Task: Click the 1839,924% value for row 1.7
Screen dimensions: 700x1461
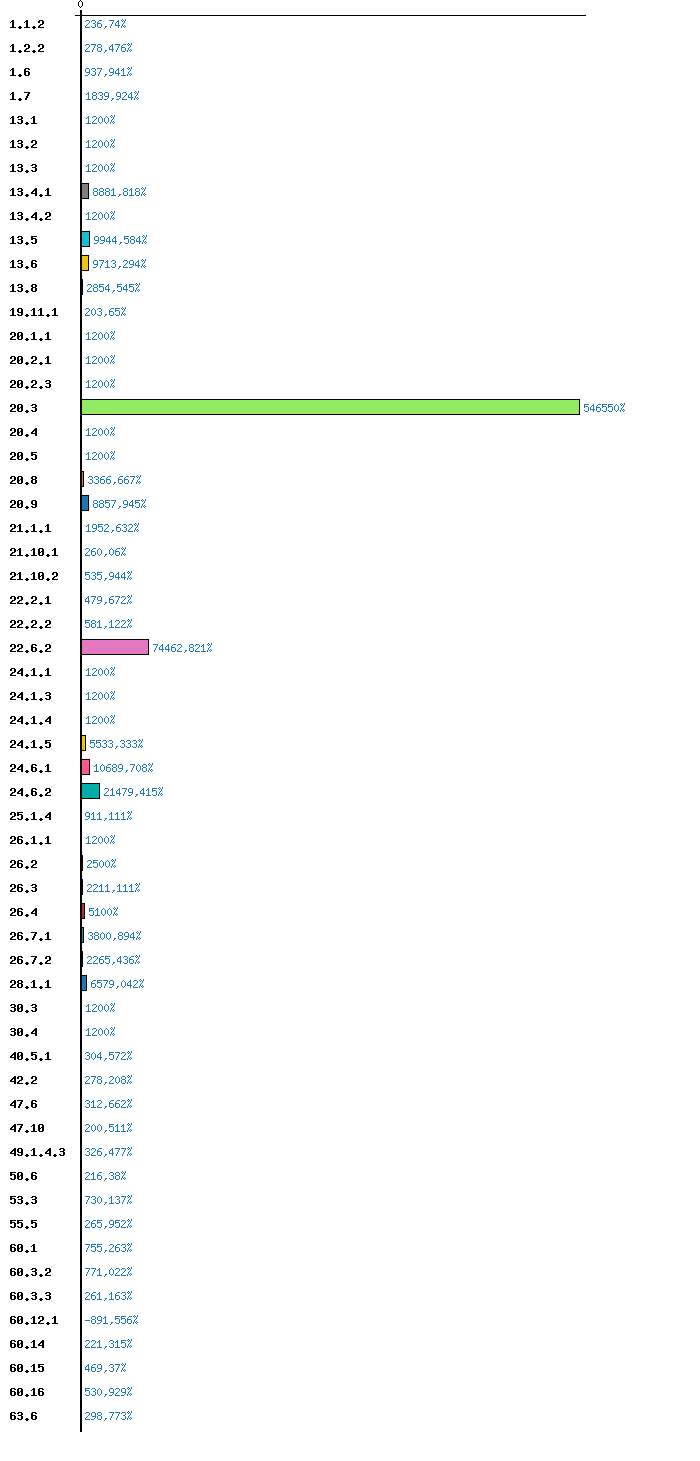Action: (x=112, y=96)
